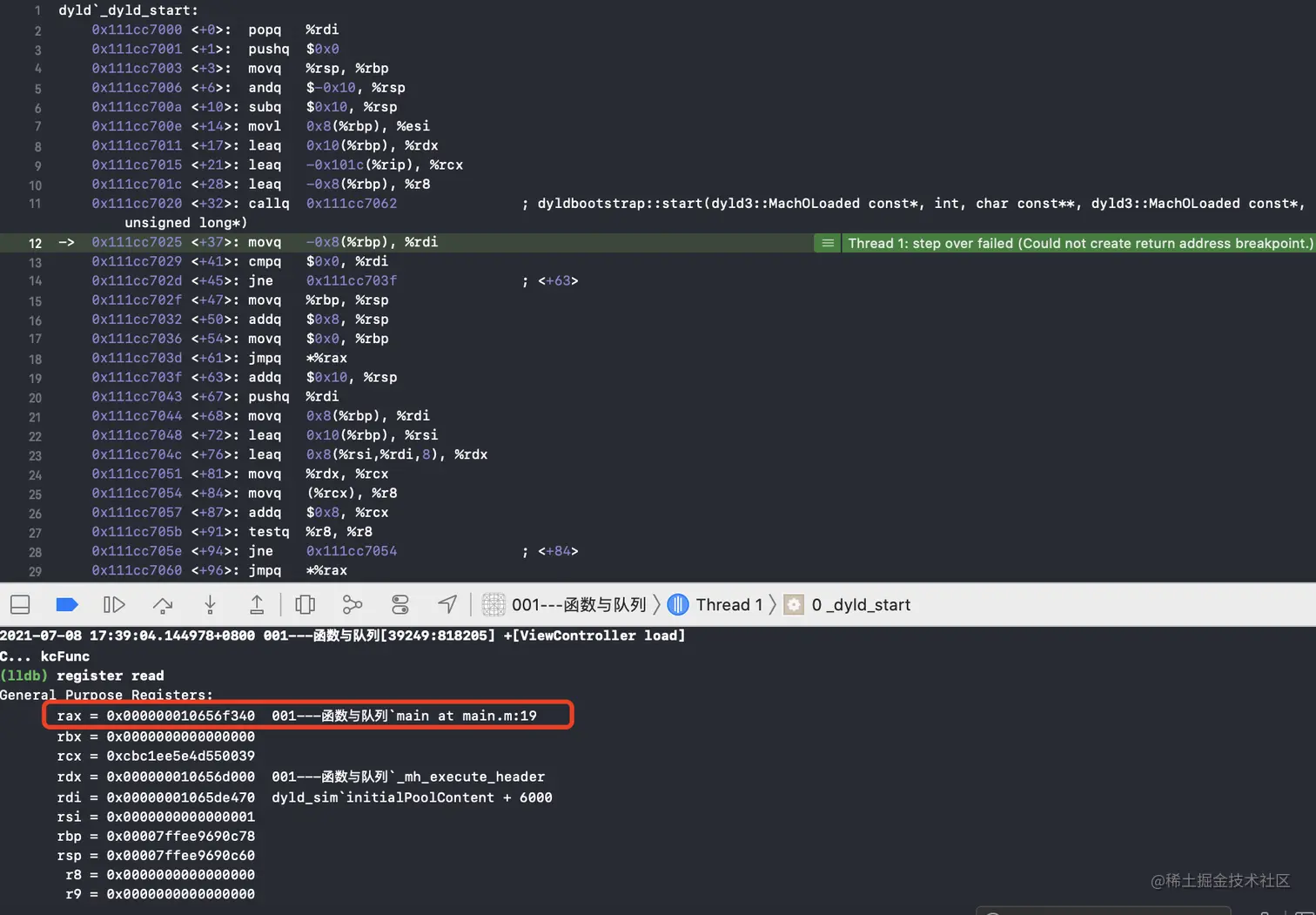Hide the debug area panel
Screen dimensions: 1316x915
pyautogui.click(x=20, y=604)
